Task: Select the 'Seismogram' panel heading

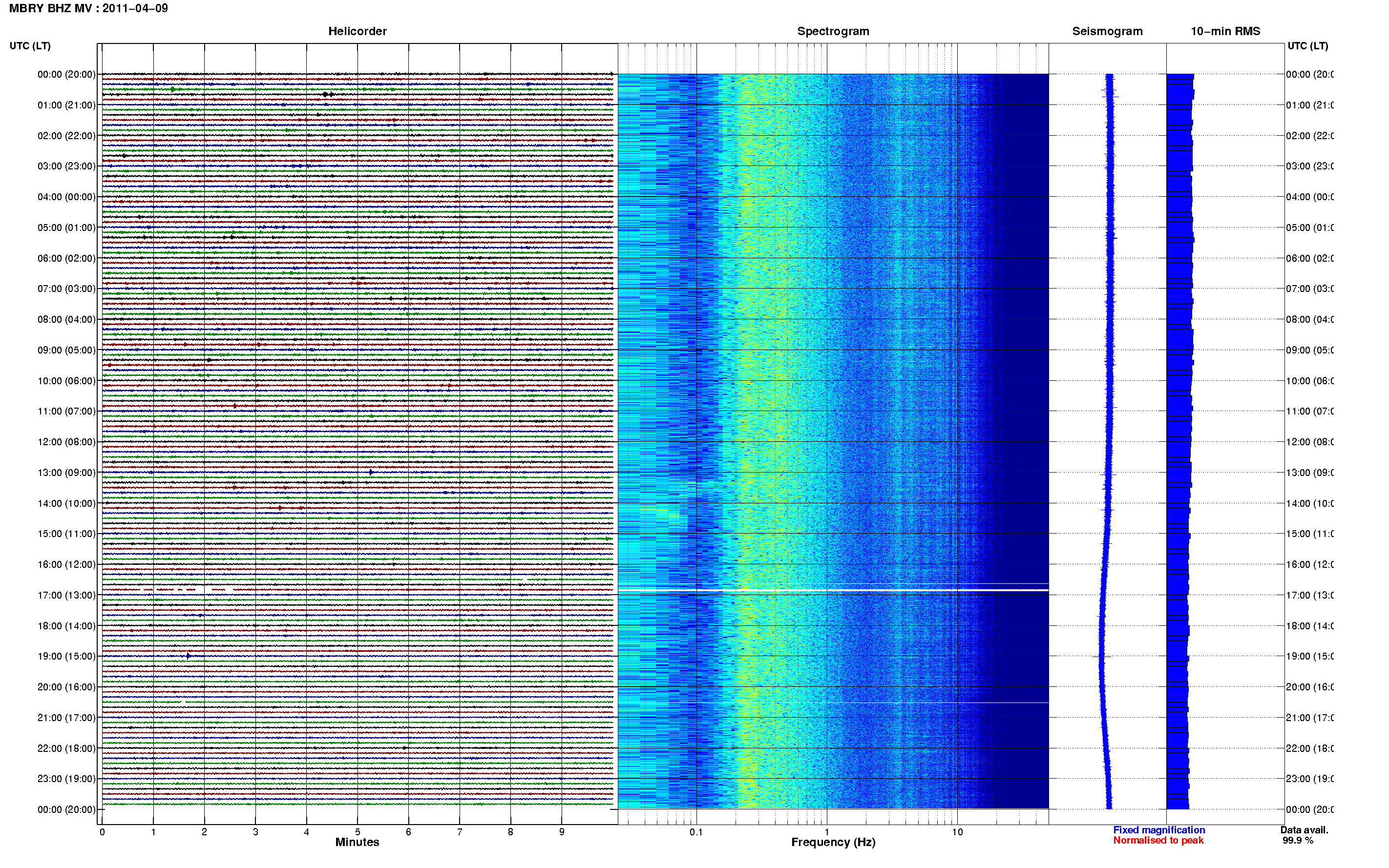Action: pyautogui.click(x=1107, y=32)
